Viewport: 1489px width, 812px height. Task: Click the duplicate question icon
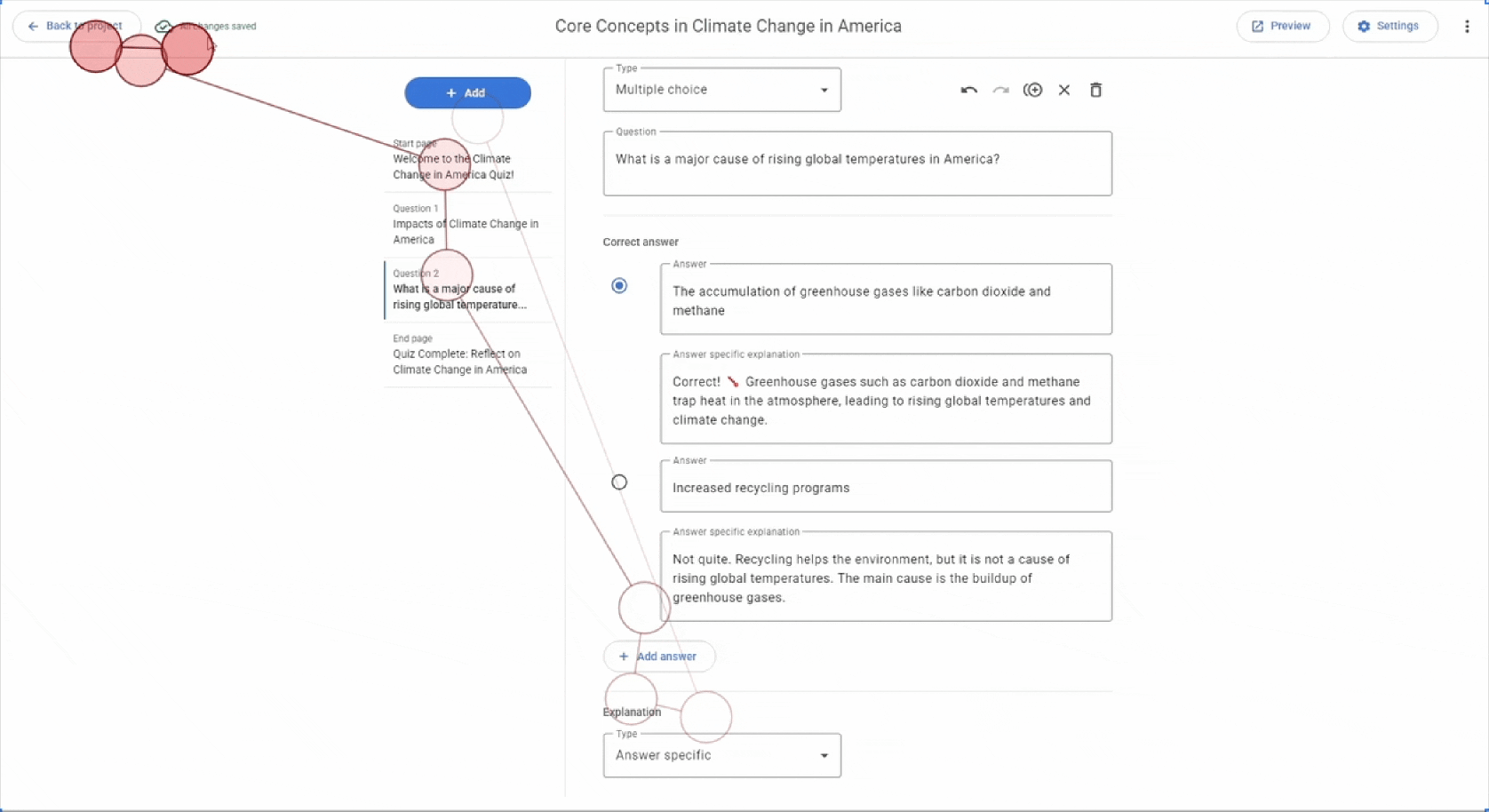tap(1032, 90)
